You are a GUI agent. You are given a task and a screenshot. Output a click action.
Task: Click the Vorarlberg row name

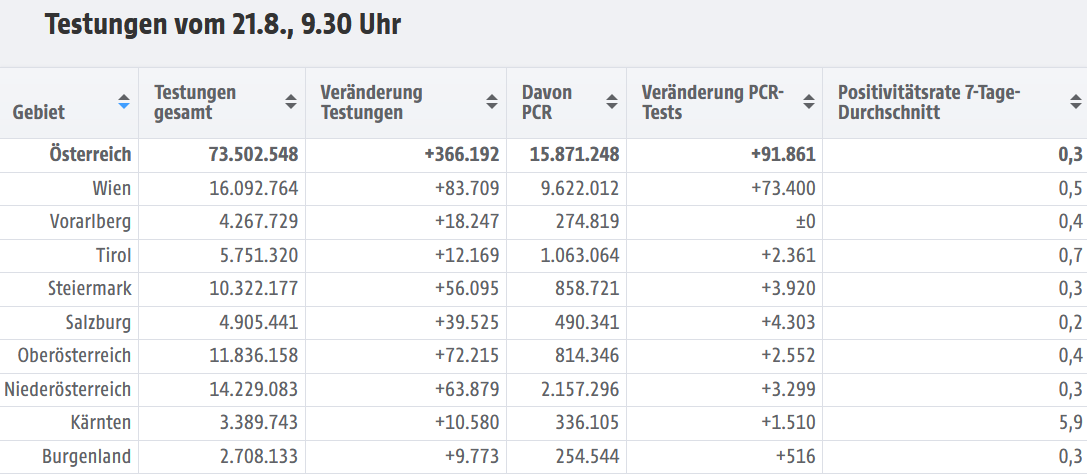(x=91, y=222)
